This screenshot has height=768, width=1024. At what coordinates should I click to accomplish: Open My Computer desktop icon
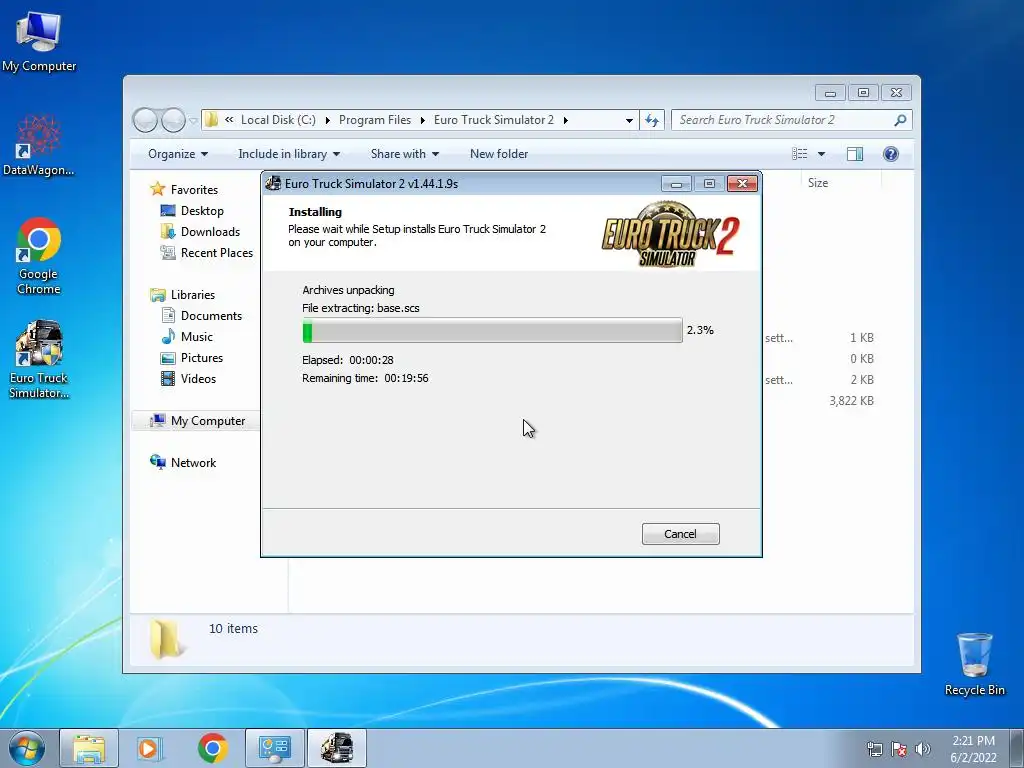pyautogui.click(x=39, y=40)
